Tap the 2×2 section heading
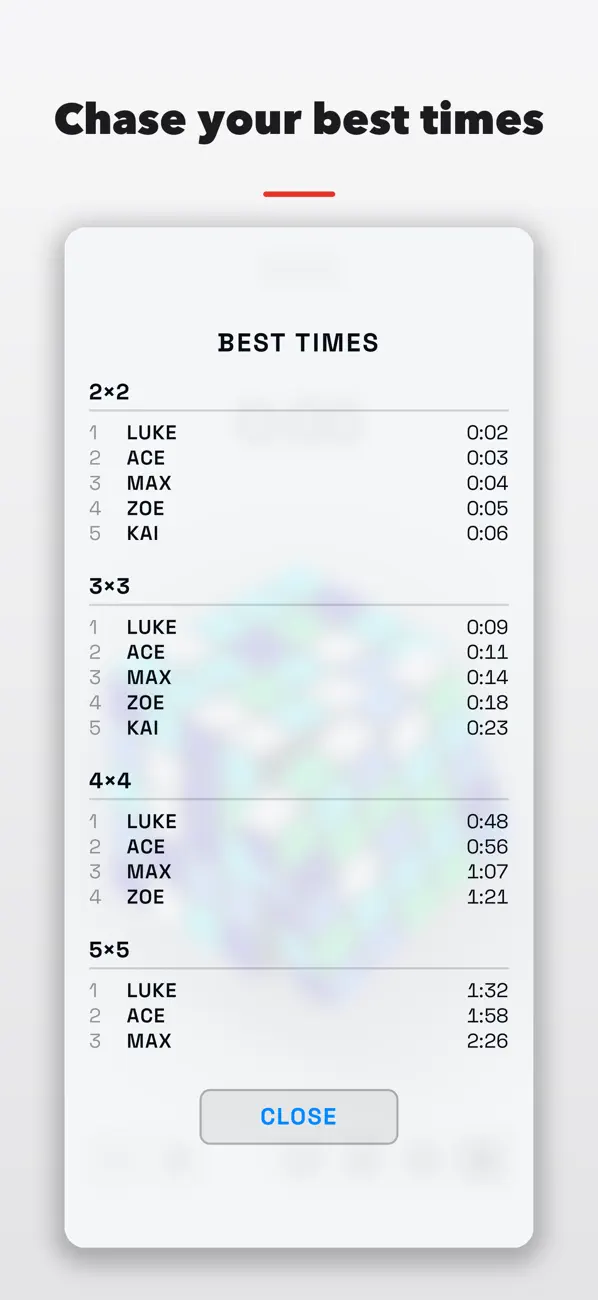 pyautogui.click(x=110, y=392)
